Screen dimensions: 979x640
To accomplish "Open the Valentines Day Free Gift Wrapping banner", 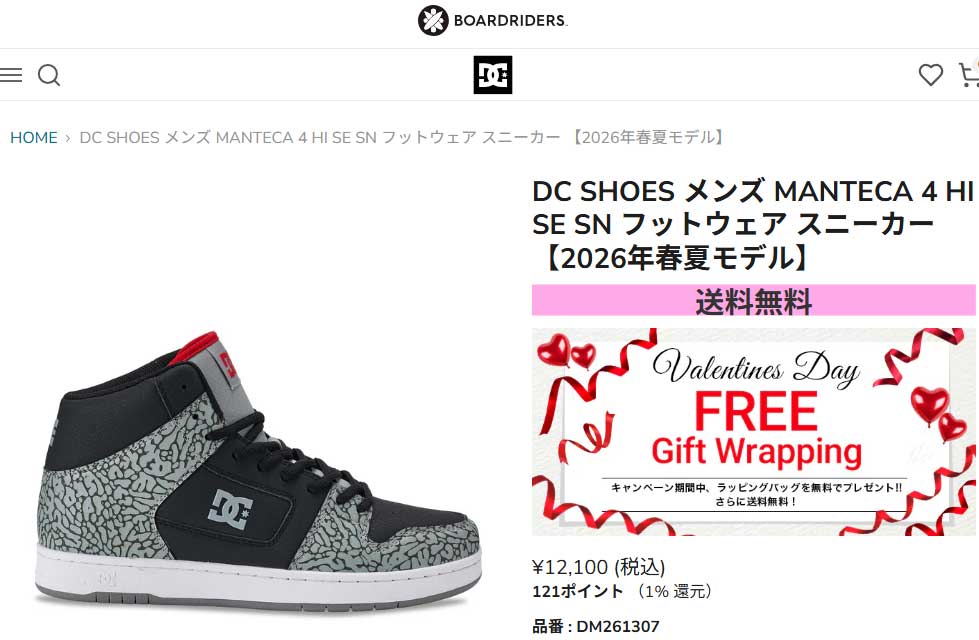I will 753,431.
